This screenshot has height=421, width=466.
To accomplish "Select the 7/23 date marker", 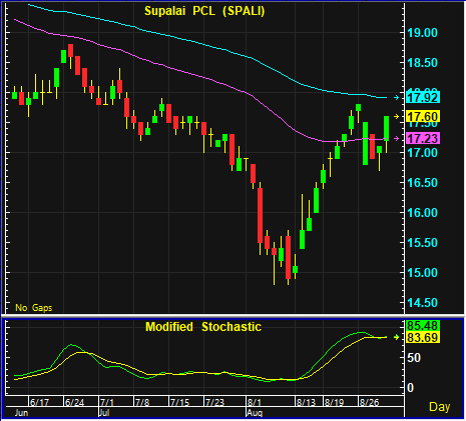I will (215, 402).
